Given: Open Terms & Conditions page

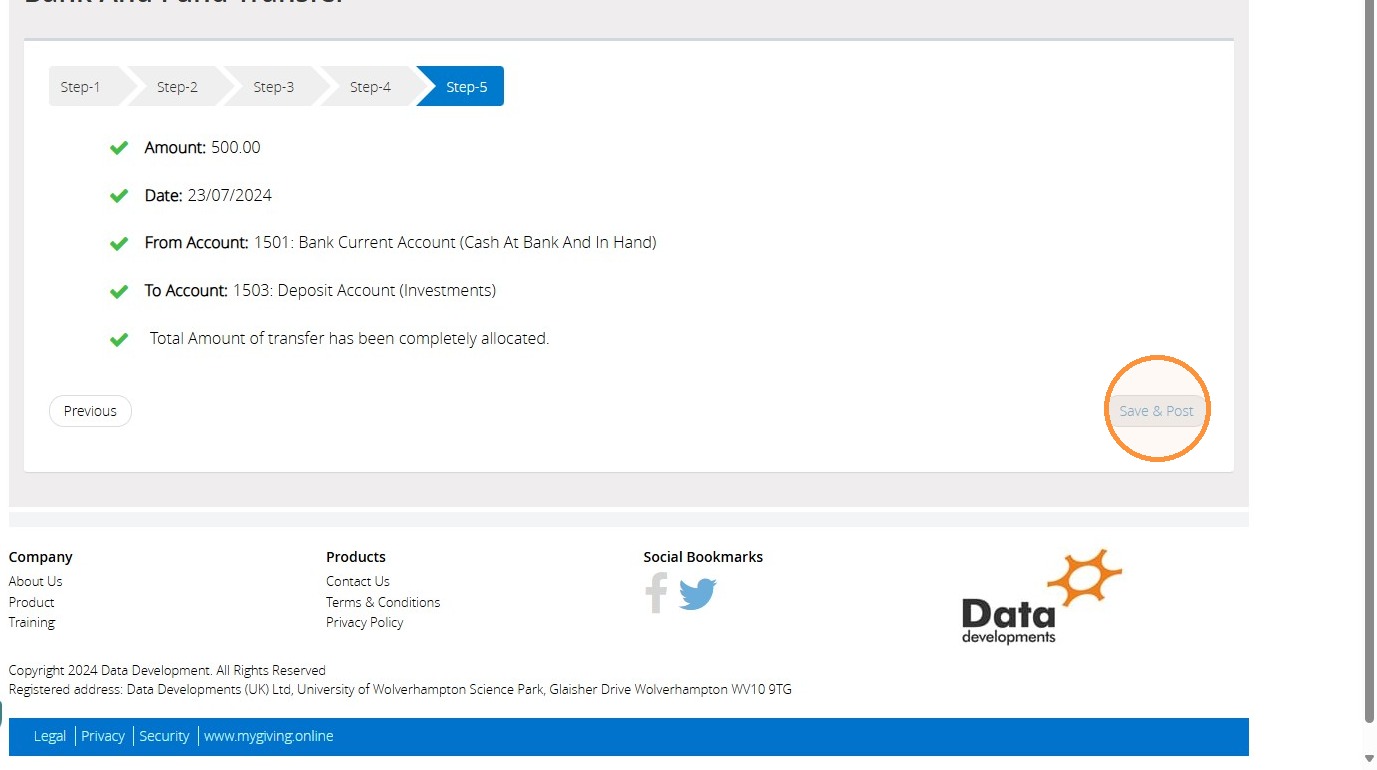Looking at the screenshot, I should click(x=383, y=602).
